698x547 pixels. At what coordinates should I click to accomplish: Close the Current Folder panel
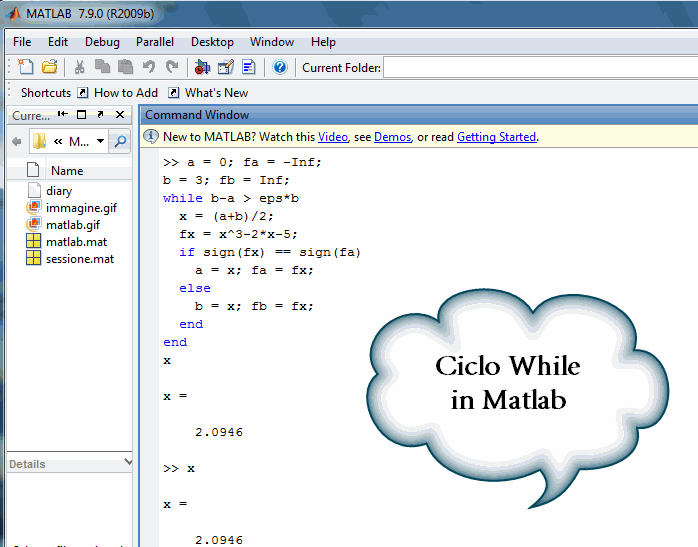120,115
